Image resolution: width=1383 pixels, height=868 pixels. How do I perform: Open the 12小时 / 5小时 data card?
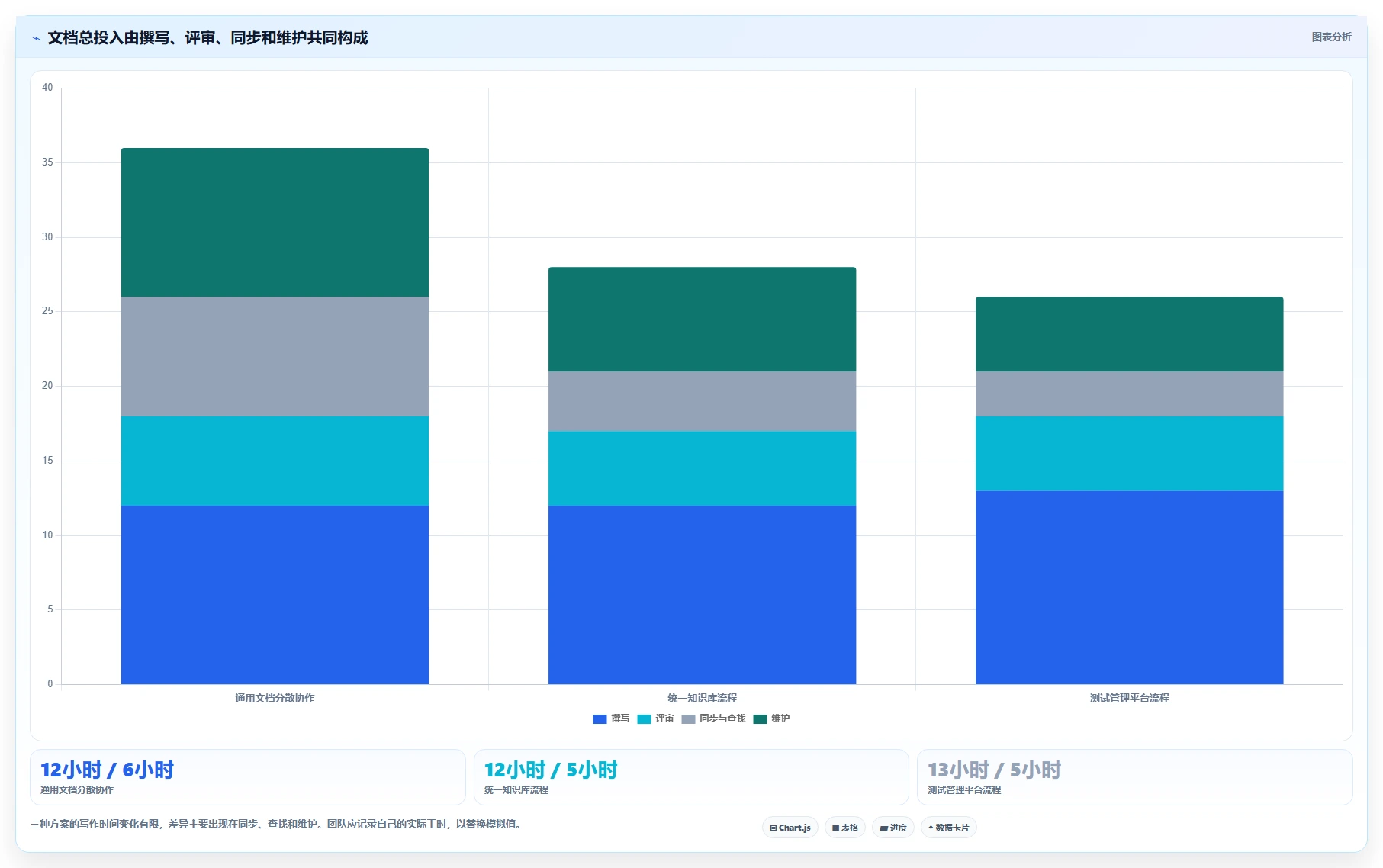pyautogui.click(x=691, y=777)
